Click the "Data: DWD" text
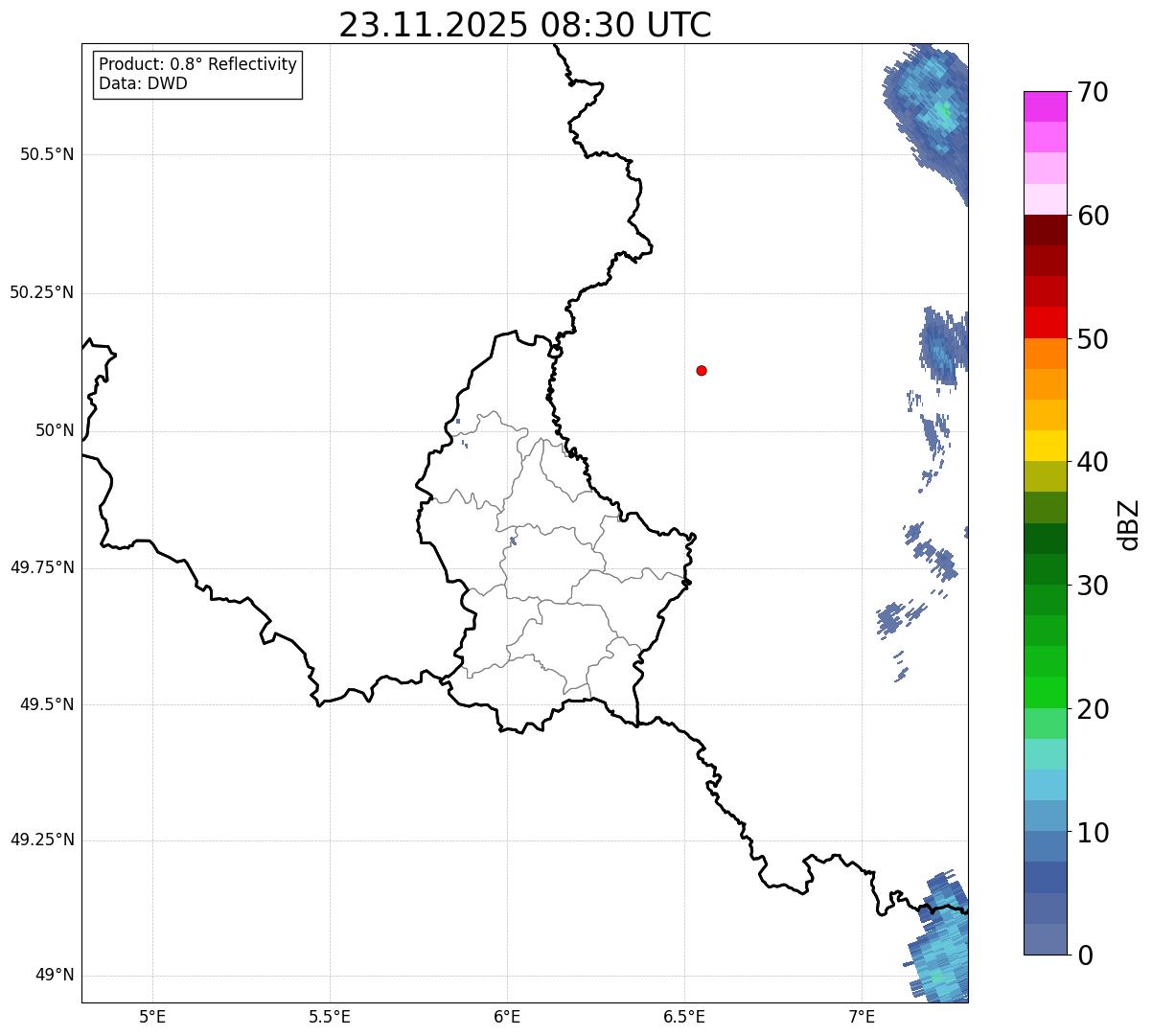Screen dimensions: 1152x1036 143,83
